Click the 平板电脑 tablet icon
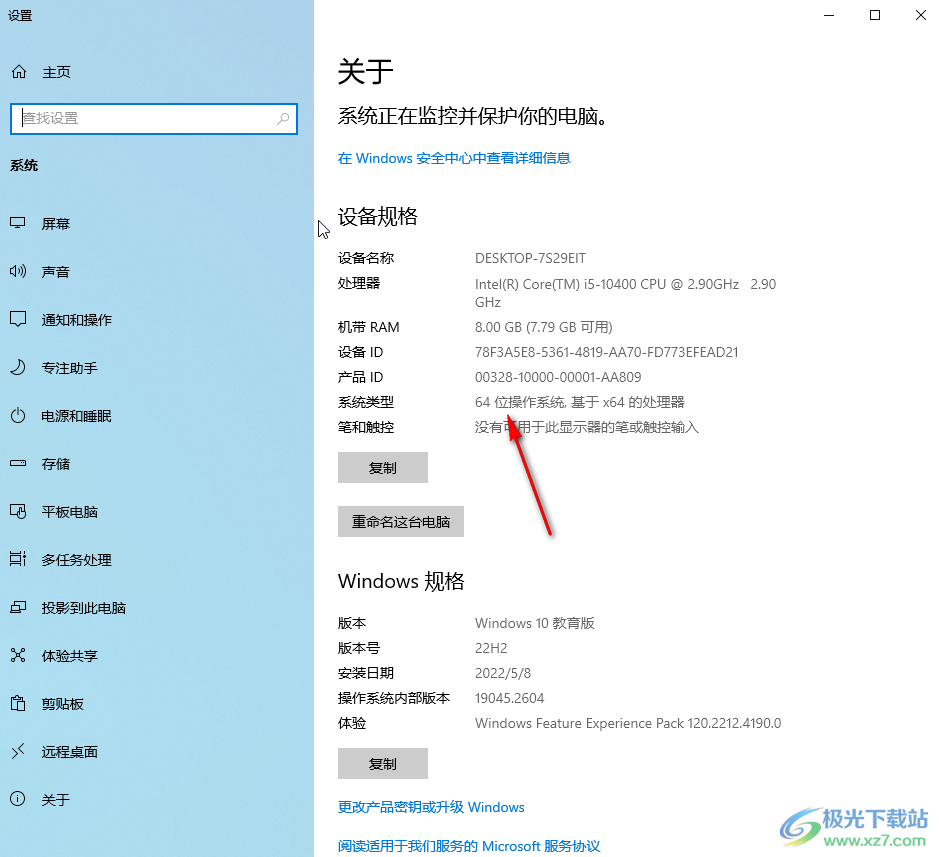939x857 pixels. pos(18,511)
